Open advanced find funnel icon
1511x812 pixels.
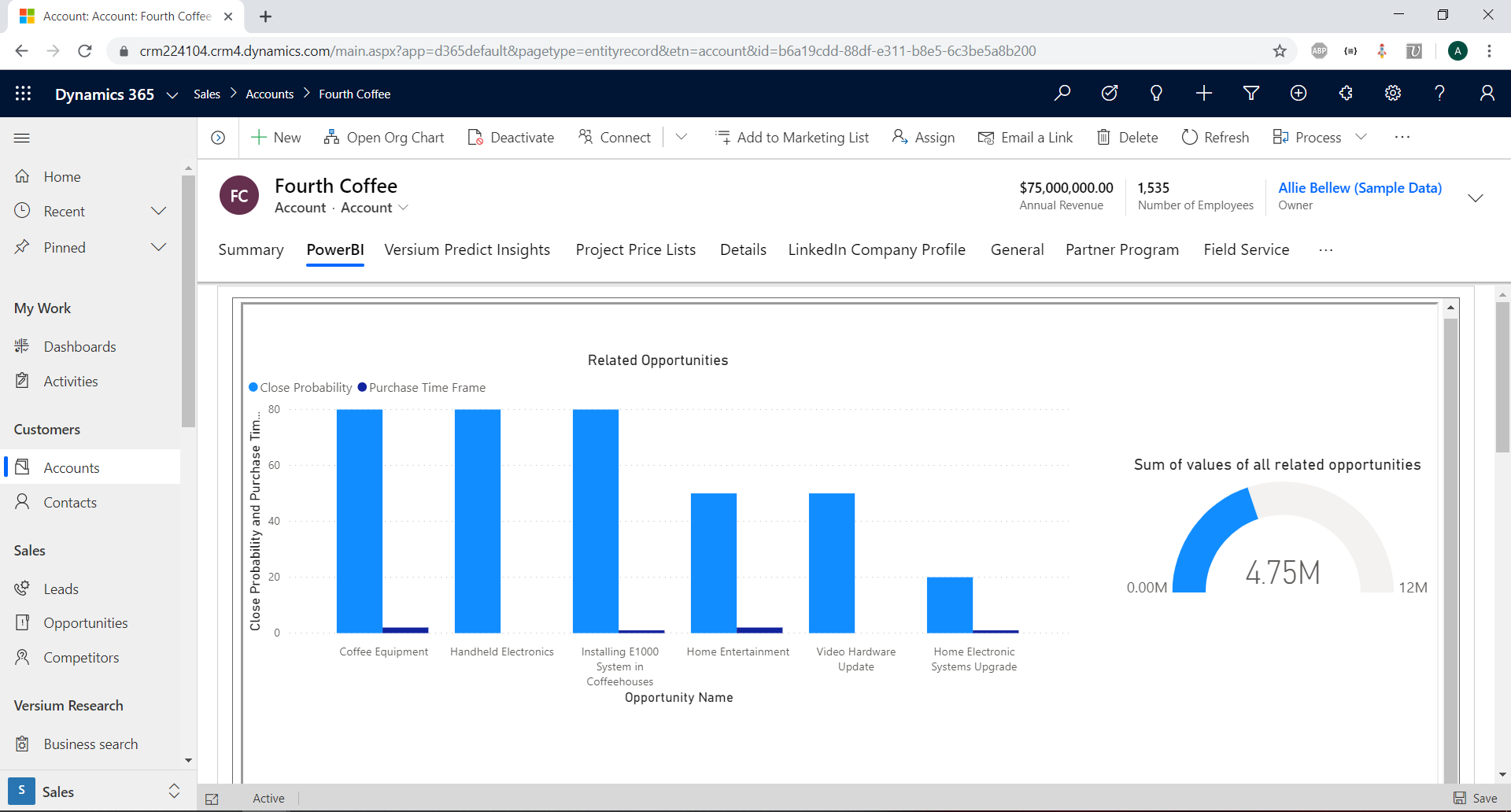pos(1251,94)
